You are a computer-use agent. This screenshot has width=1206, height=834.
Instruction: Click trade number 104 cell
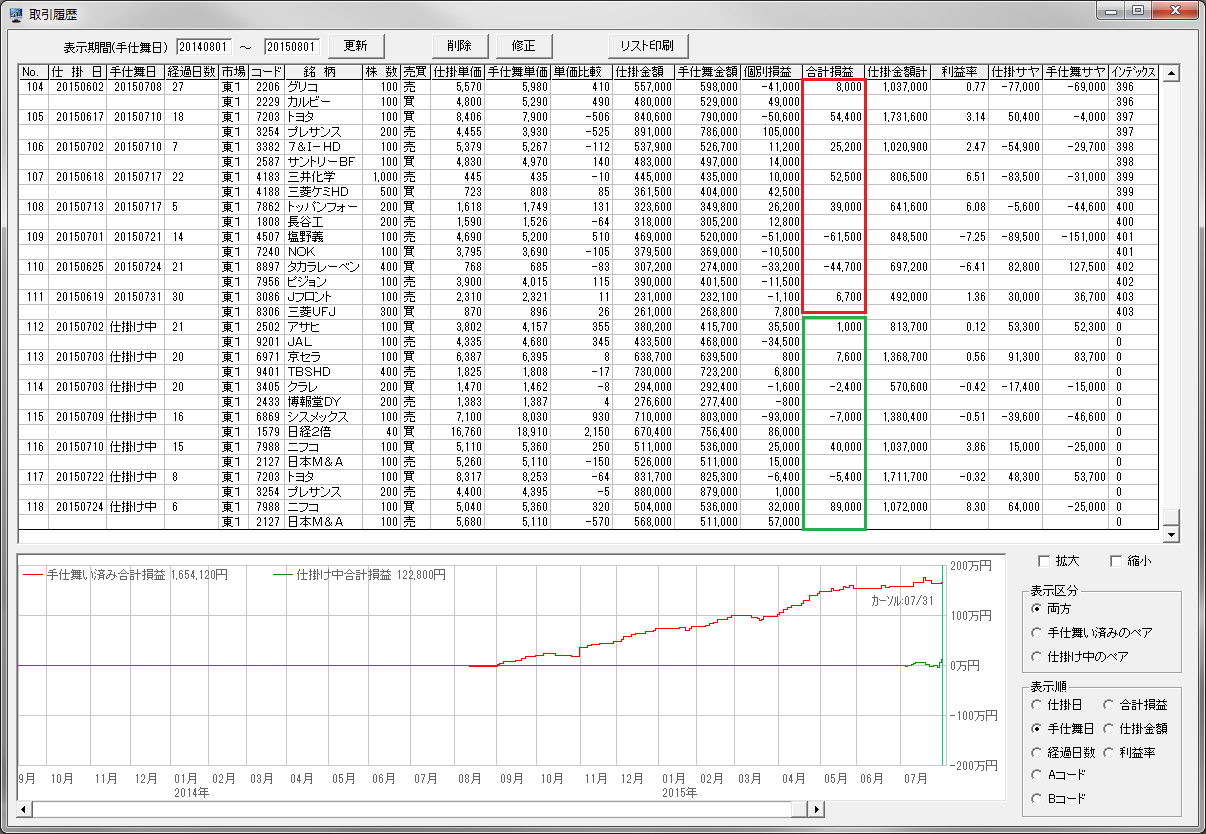32,87
